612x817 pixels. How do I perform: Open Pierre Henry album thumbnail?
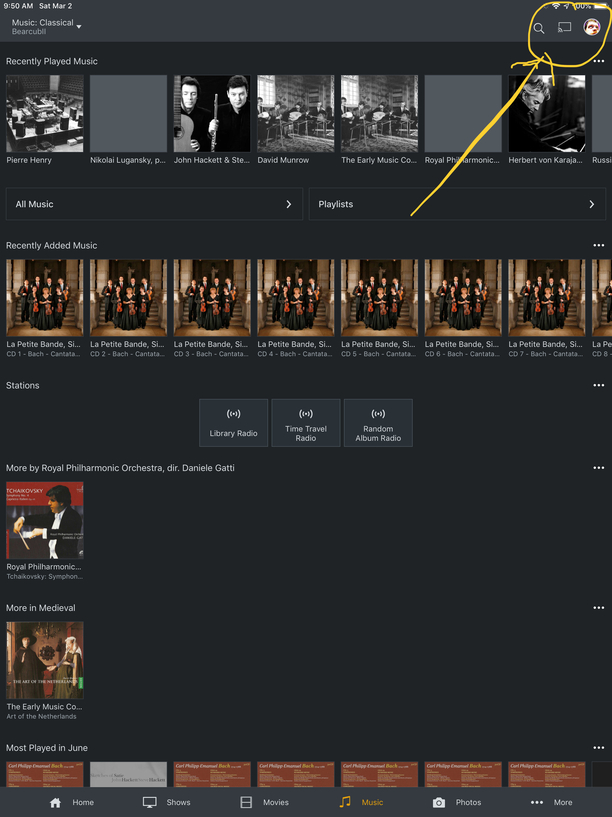point(45,114)
